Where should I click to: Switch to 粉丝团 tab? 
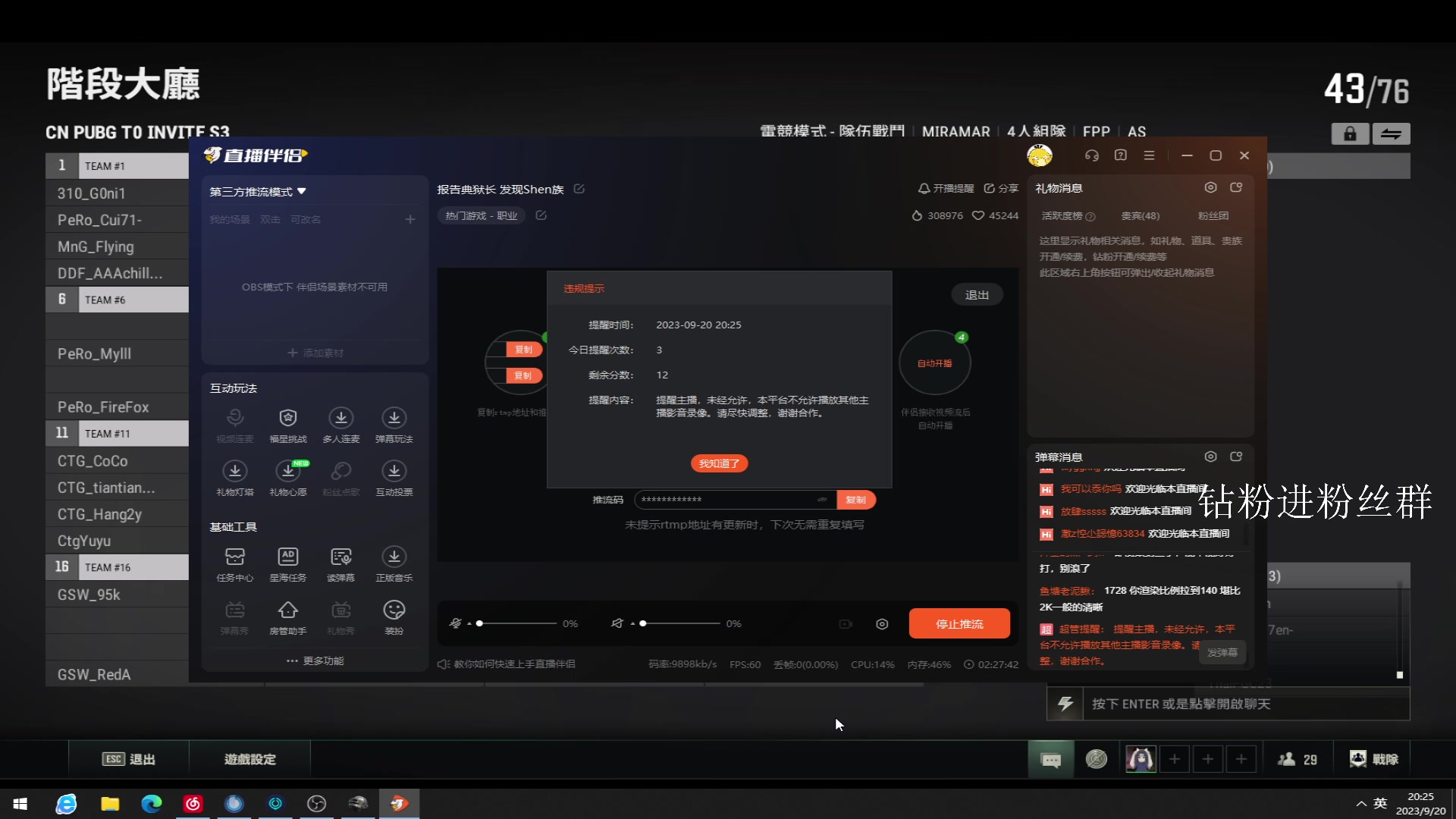[x=1213, y=216]
